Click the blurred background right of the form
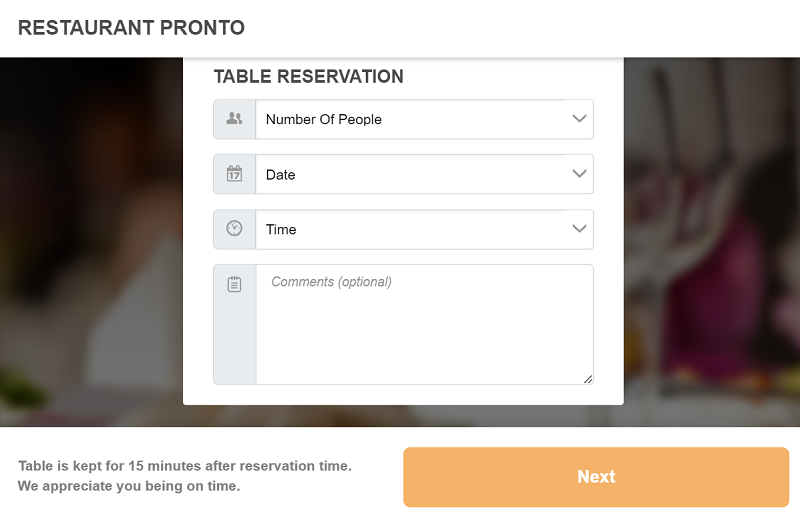The height and width of the screenshot is (520, 800). click(x=712, y=240)
